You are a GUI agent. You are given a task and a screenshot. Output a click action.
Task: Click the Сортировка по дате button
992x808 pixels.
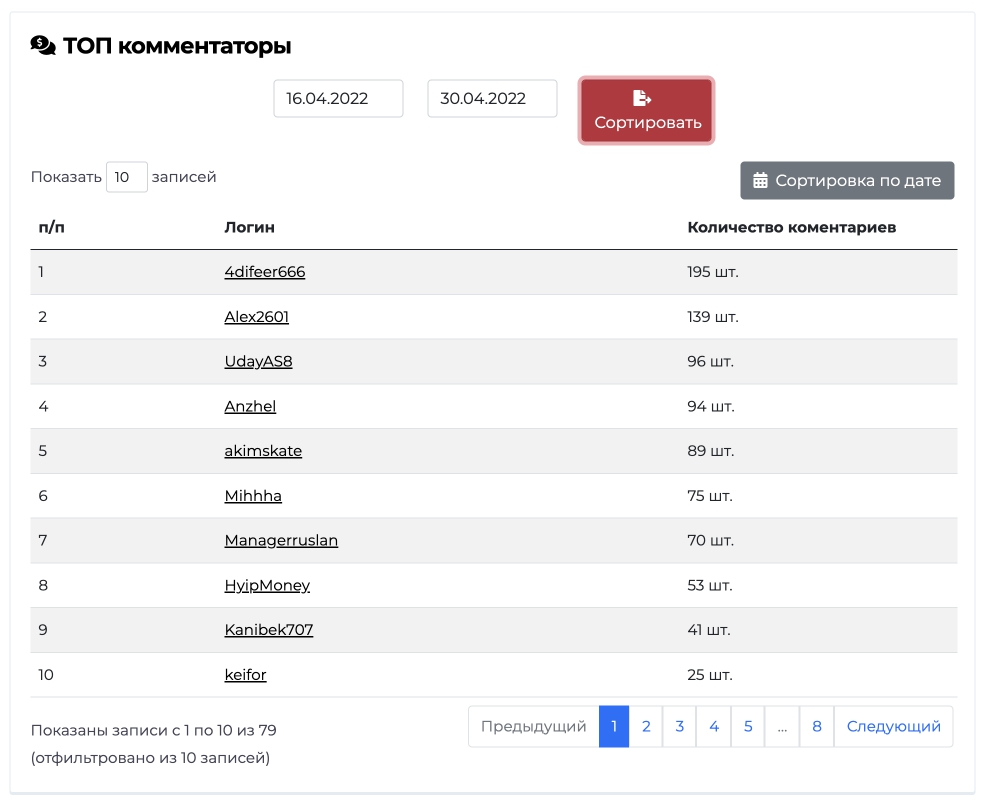click(x=847, y=180)
